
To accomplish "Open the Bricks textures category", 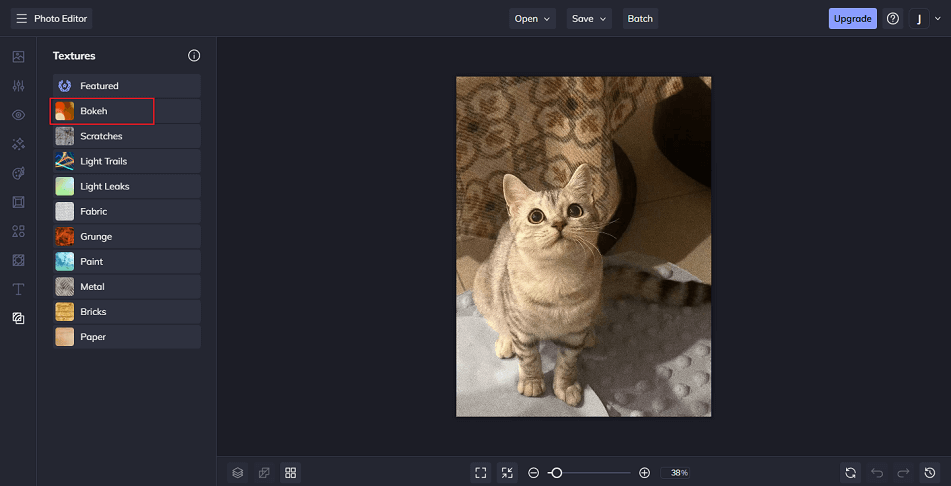I will pyautogui.click(x=127, y=312).
